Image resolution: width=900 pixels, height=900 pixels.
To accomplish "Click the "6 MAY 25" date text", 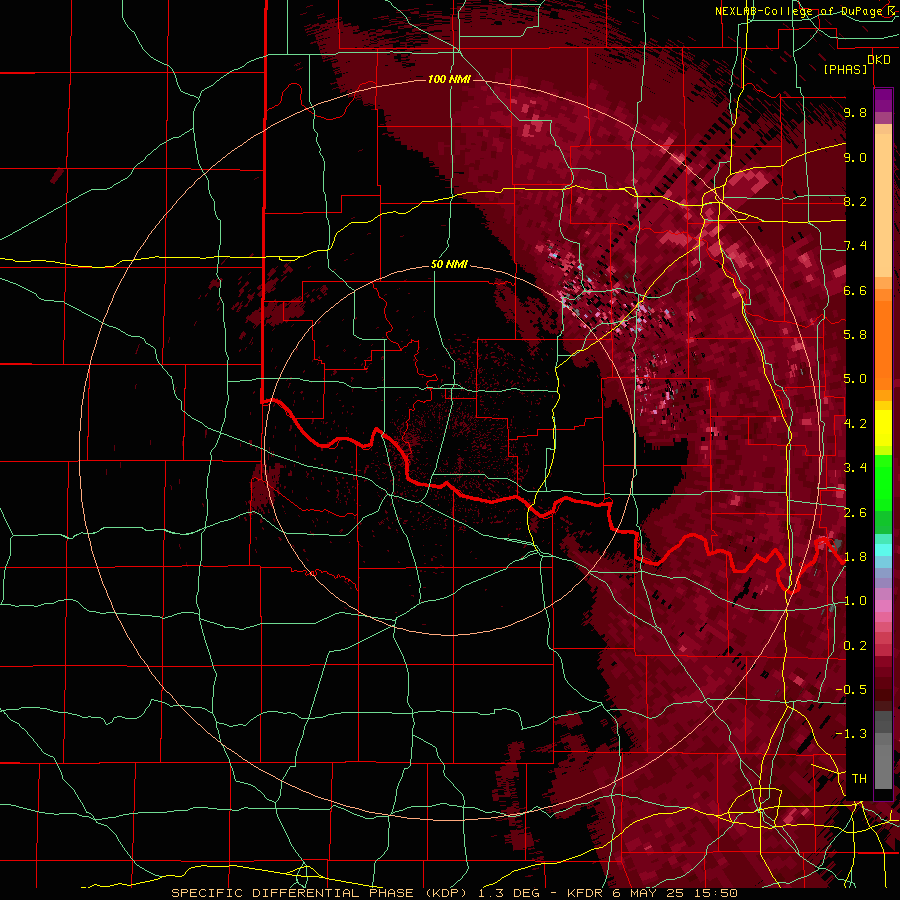I will pyautogui.click(x=649, y=893).
